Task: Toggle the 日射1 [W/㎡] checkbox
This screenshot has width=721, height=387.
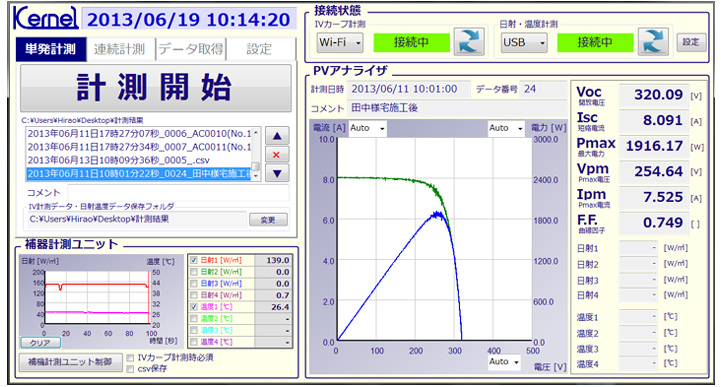Action: (194, 260)
